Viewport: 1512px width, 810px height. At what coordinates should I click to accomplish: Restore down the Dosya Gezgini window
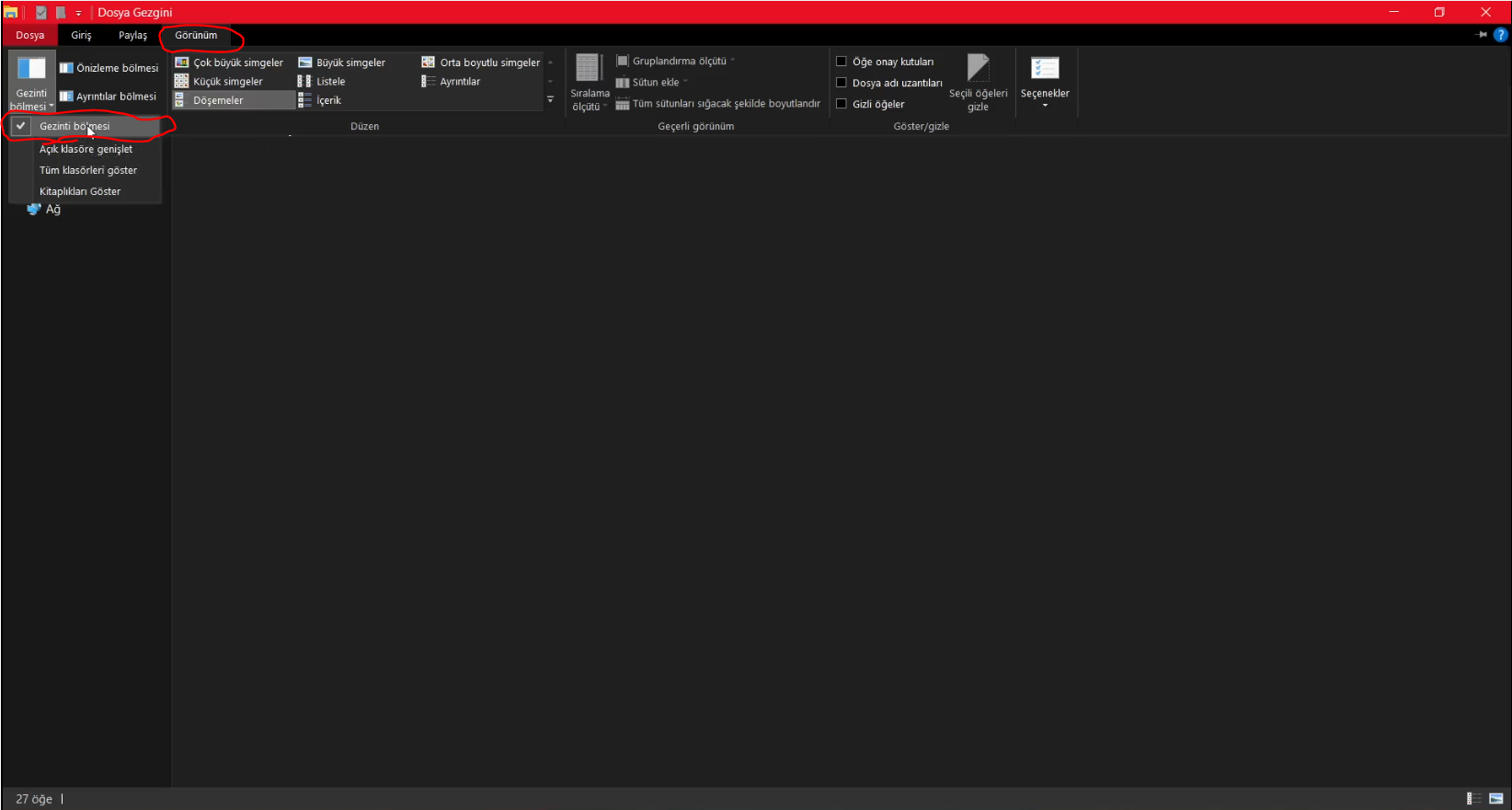pos(1439,12)
